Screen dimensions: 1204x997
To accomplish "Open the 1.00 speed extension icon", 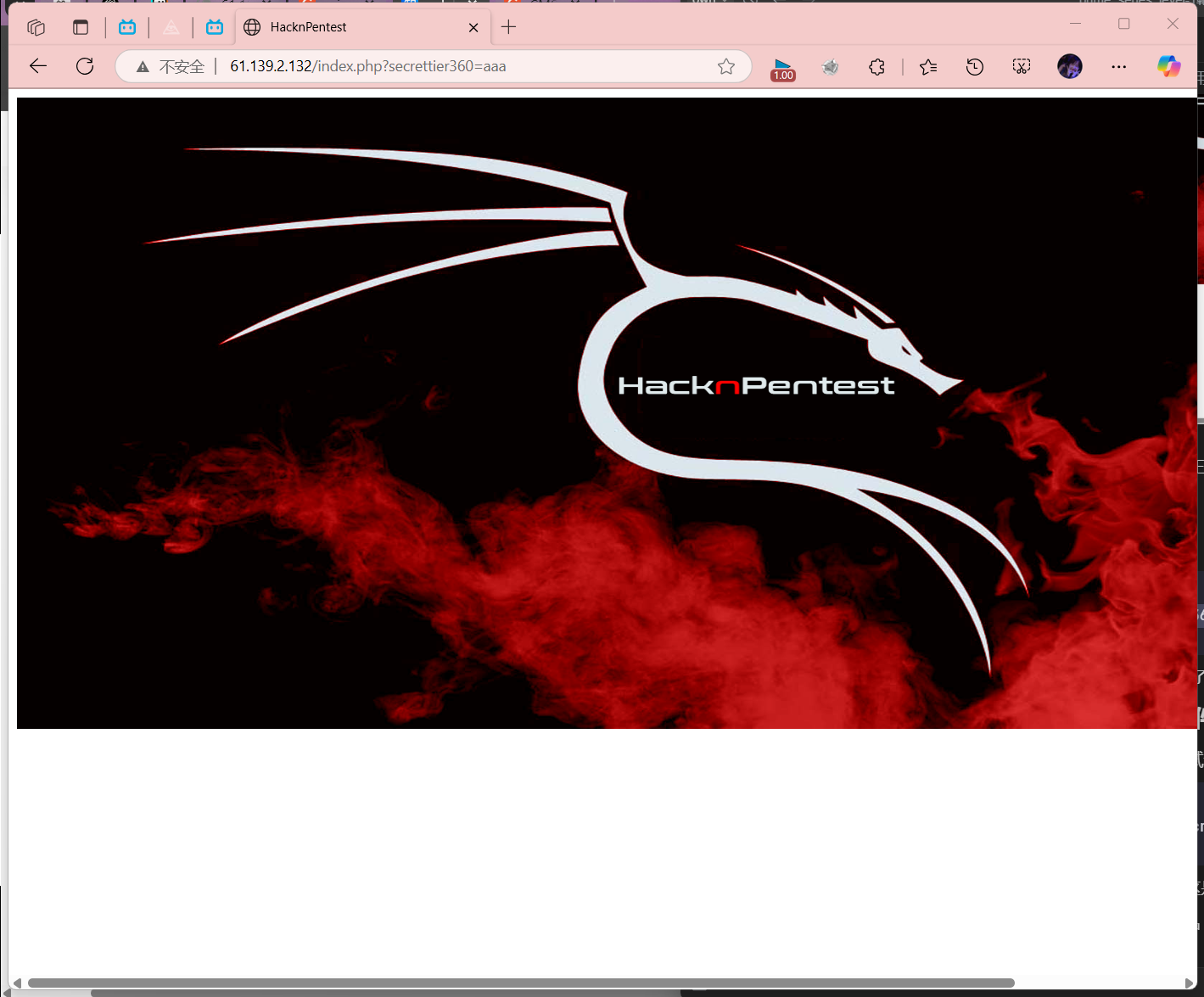I will tap(783, 68).
